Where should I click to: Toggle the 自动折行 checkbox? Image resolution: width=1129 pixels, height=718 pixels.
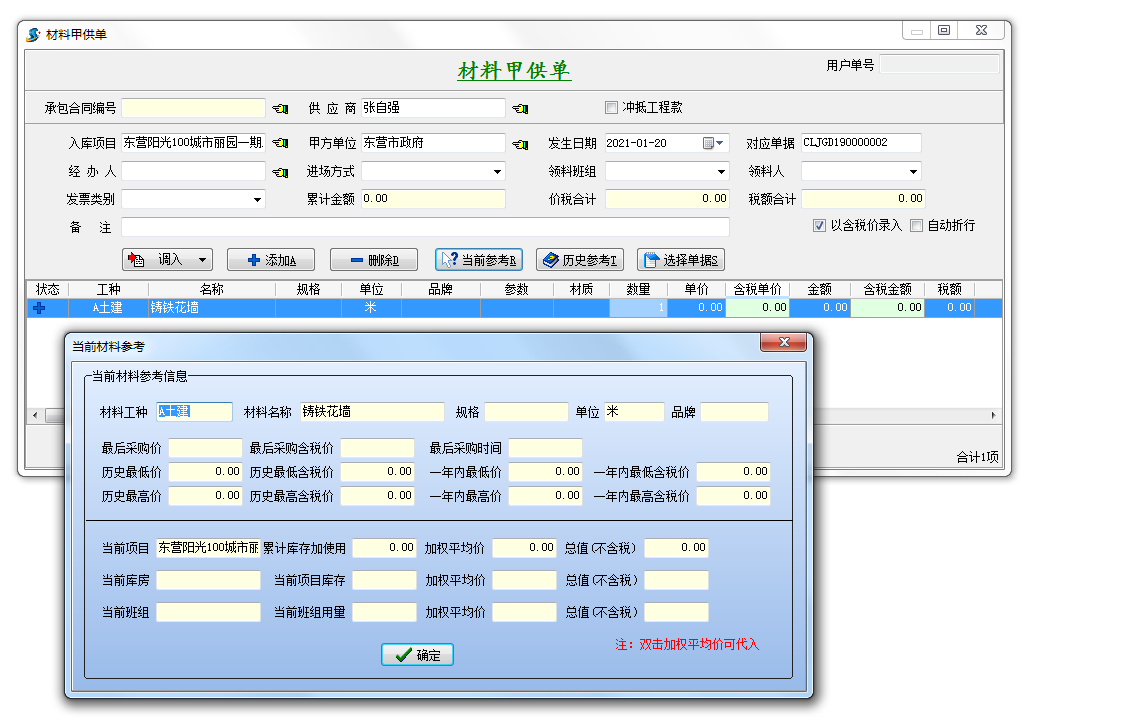(916, 226)
